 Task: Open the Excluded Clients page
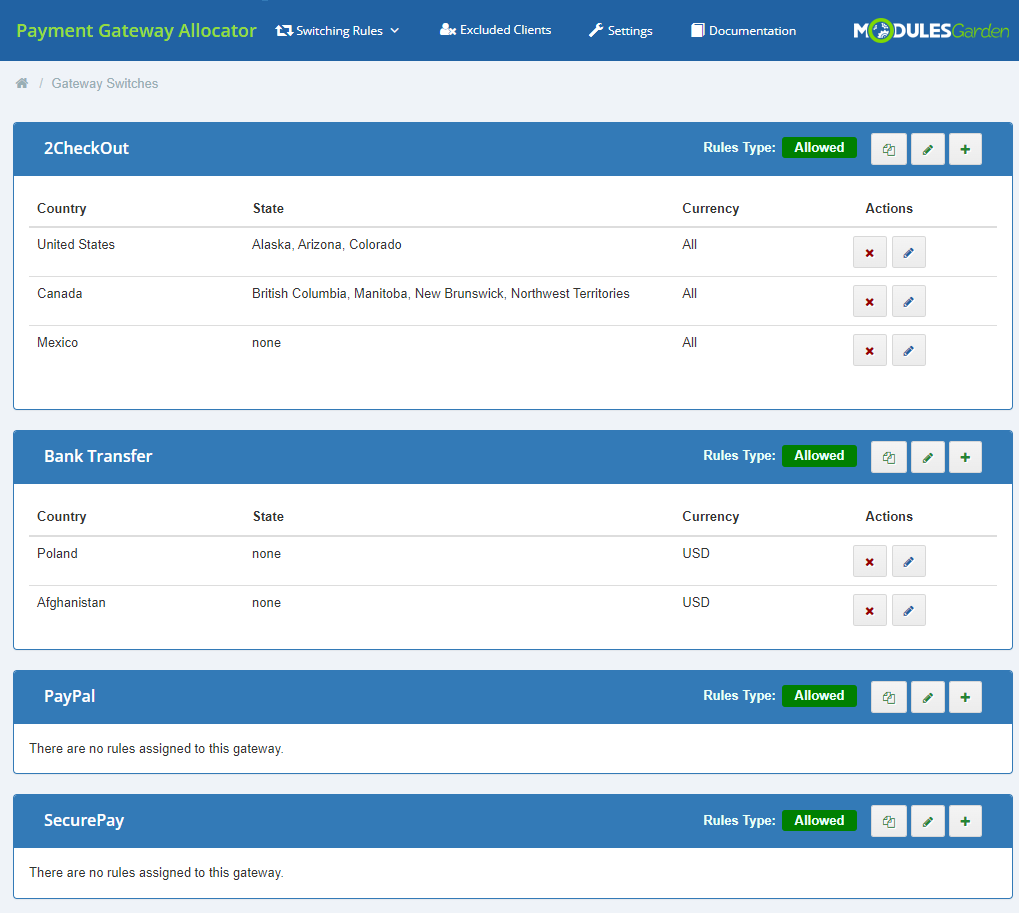(495, 30)
